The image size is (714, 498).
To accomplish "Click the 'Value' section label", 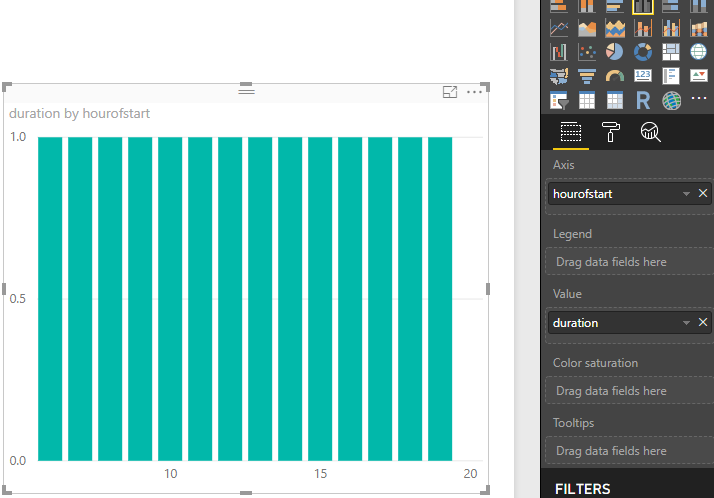I will (567, 294).
